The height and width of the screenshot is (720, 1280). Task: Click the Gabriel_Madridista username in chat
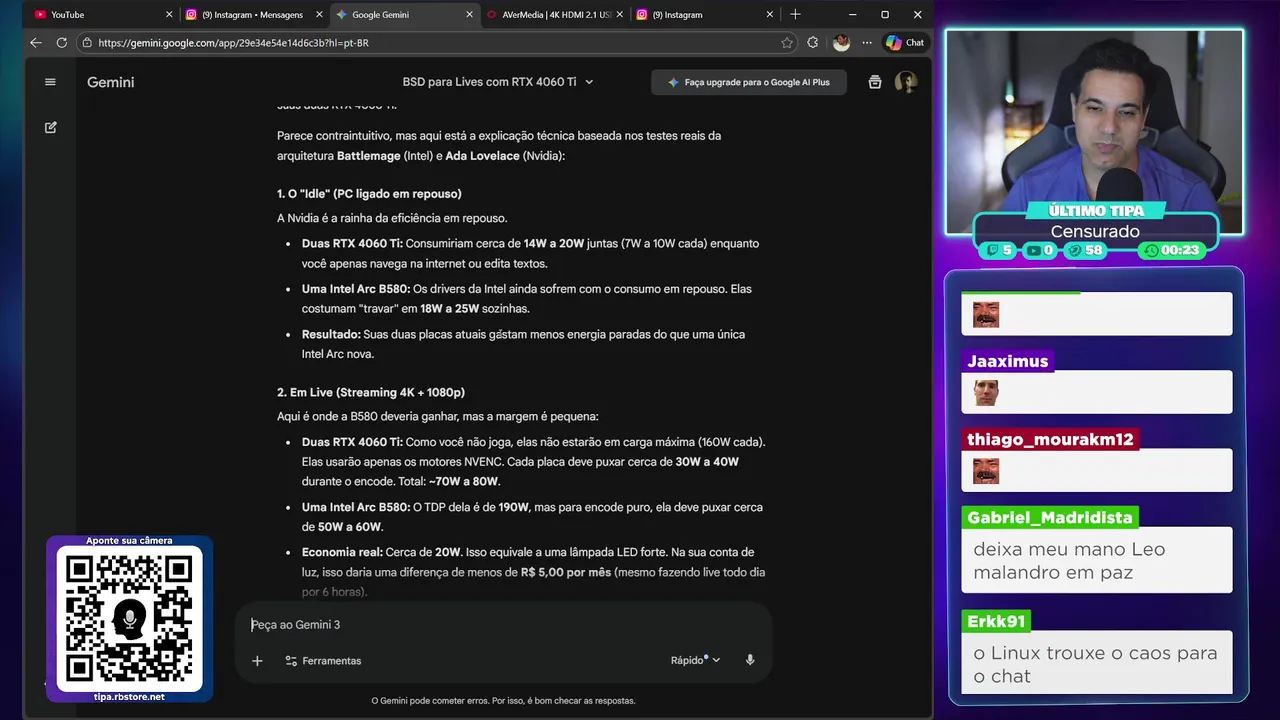(x=1049, y=517)
